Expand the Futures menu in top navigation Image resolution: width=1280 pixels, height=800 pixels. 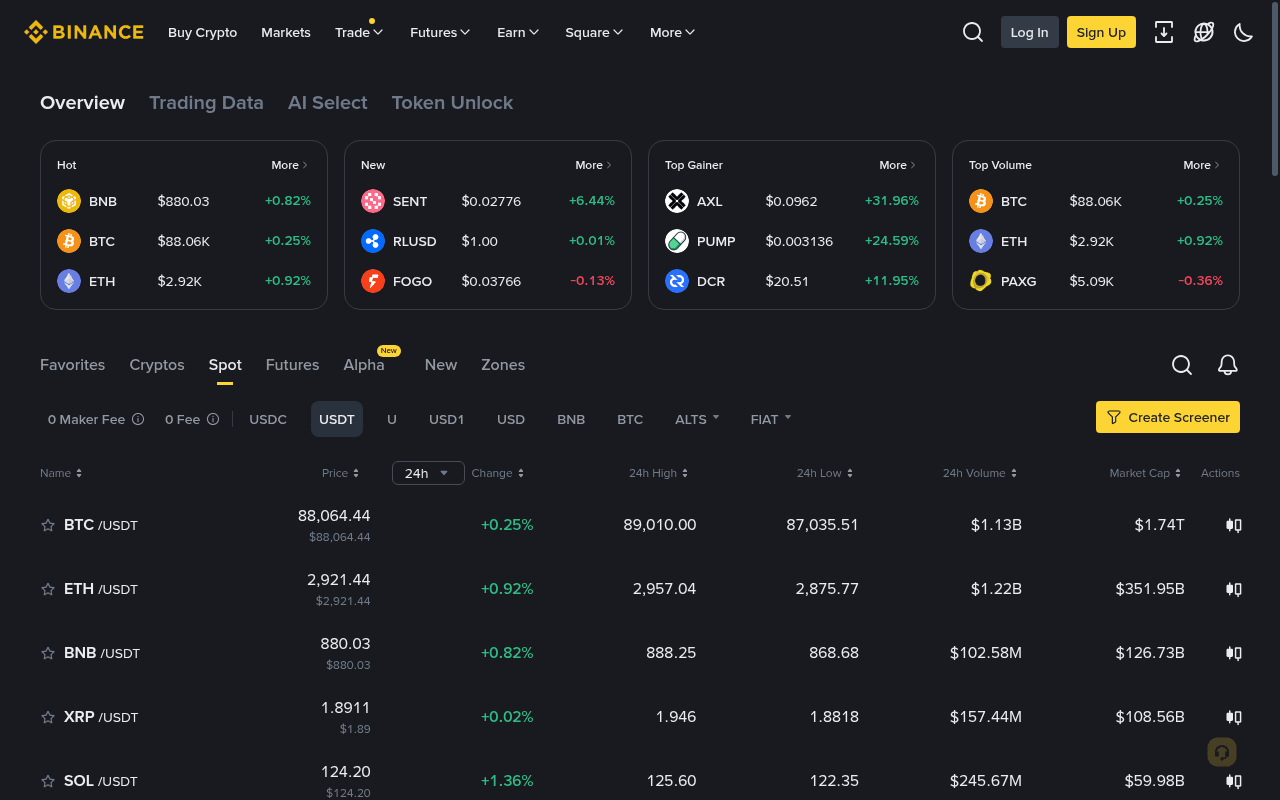pos(440,32)
